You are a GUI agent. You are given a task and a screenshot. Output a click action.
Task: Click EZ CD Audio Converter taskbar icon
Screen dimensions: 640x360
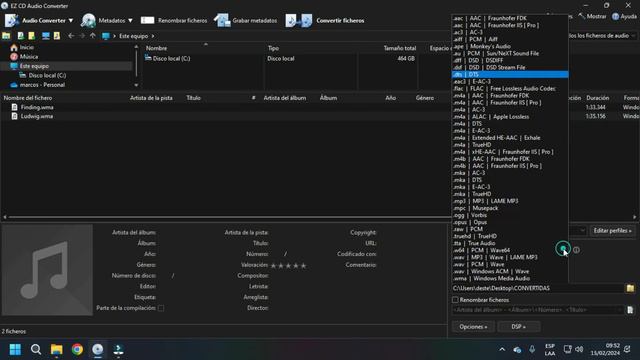pos(98,349)
